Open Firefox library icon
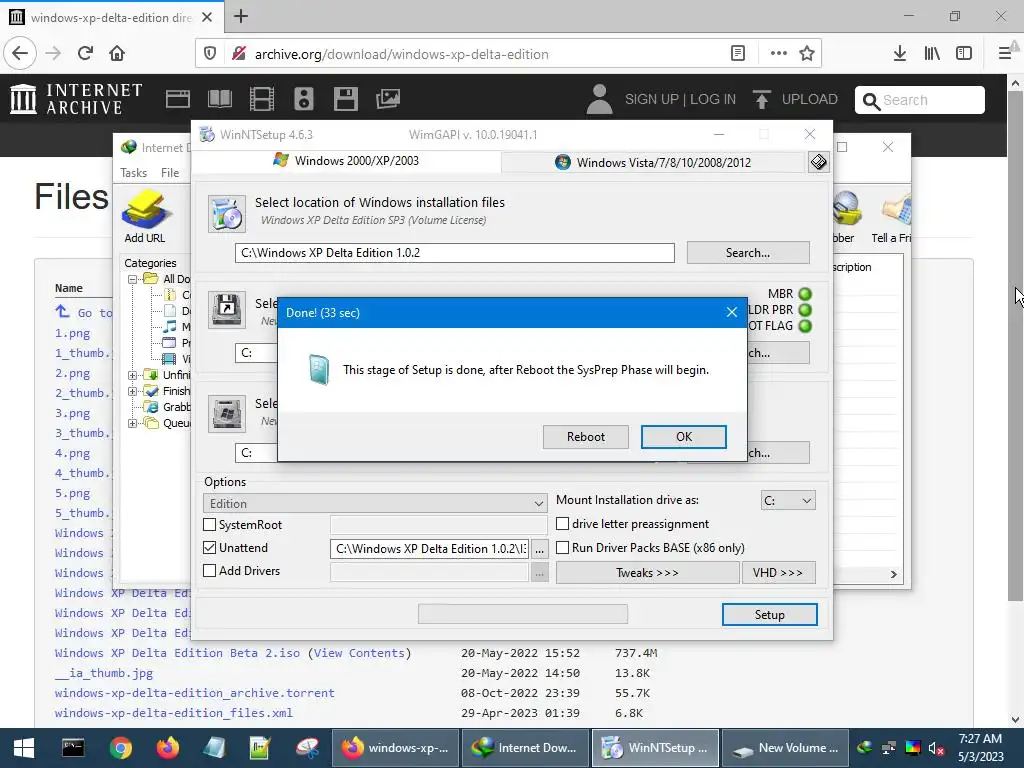 coord(932,54)
